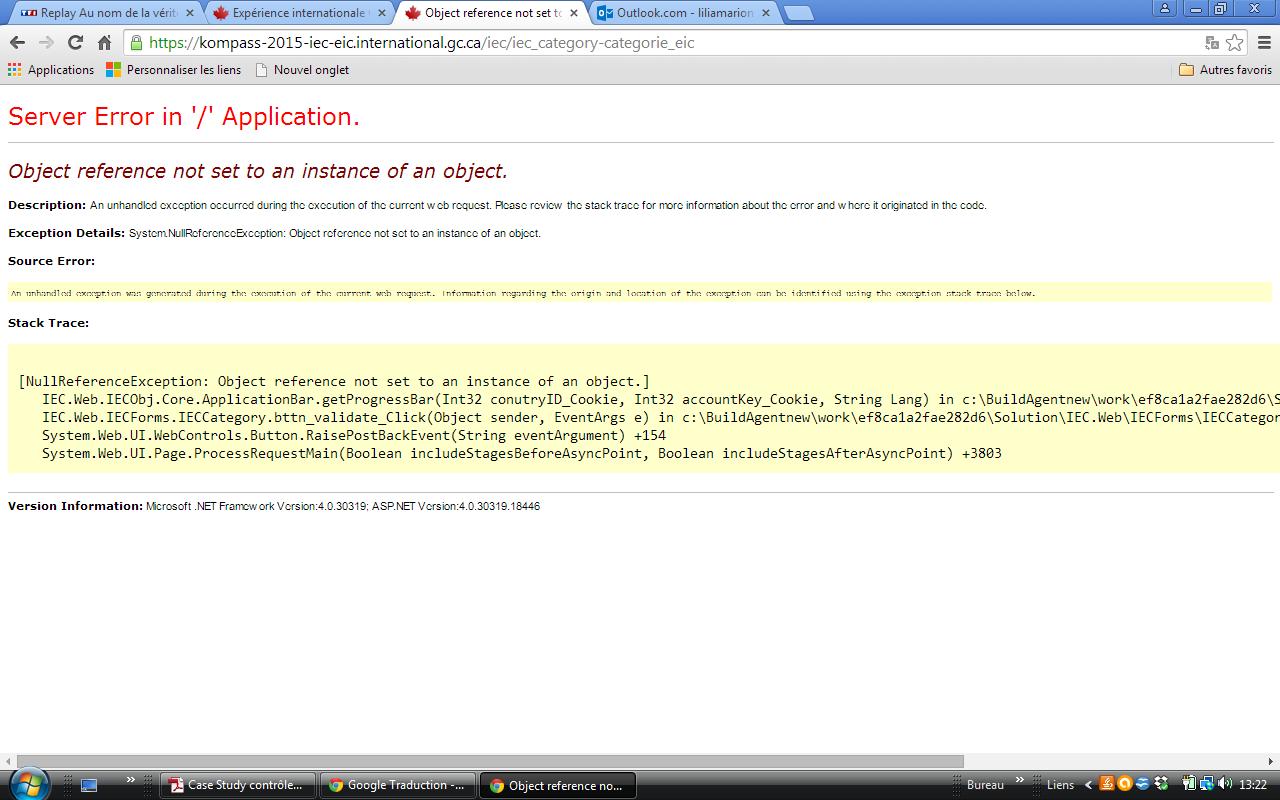Open Personnaliser les liens bookmark
Viewport: 1280px width, 800px height.
click(174, 70)
